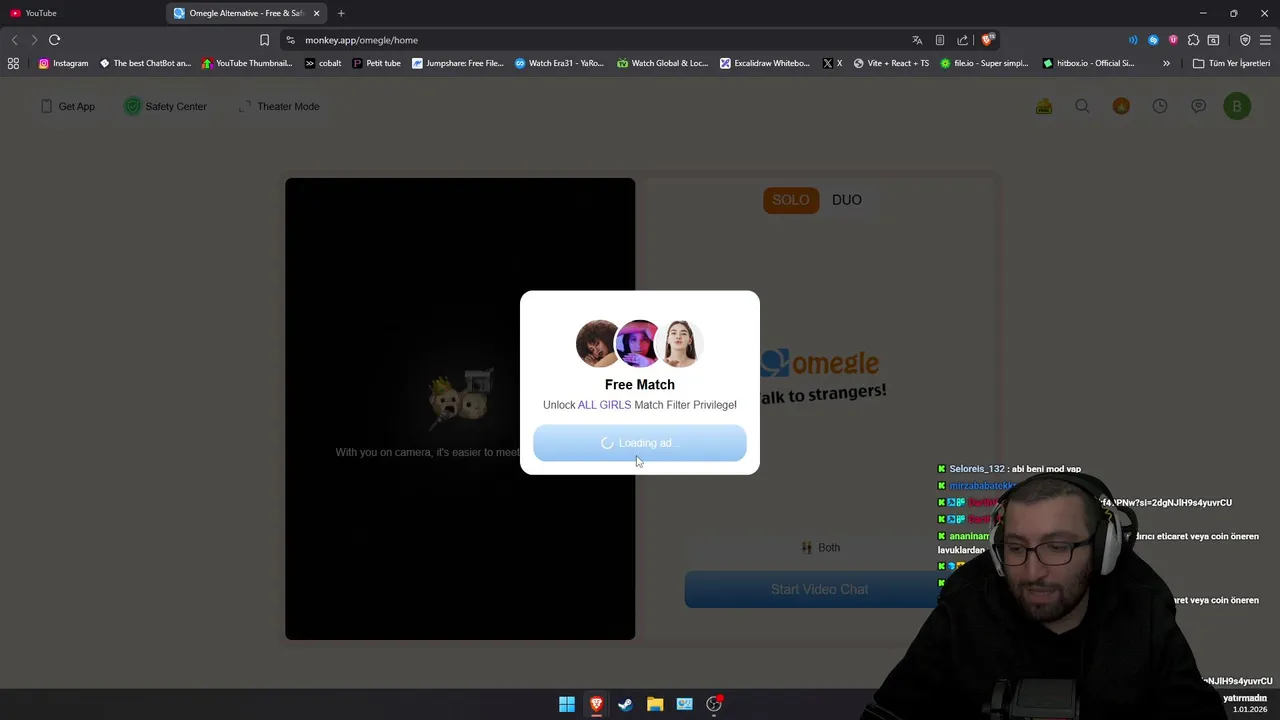The width and height of the screenshot is (1280, 720).
Task: Open The best ChatBot bookmark
Action: pos(145,63)
